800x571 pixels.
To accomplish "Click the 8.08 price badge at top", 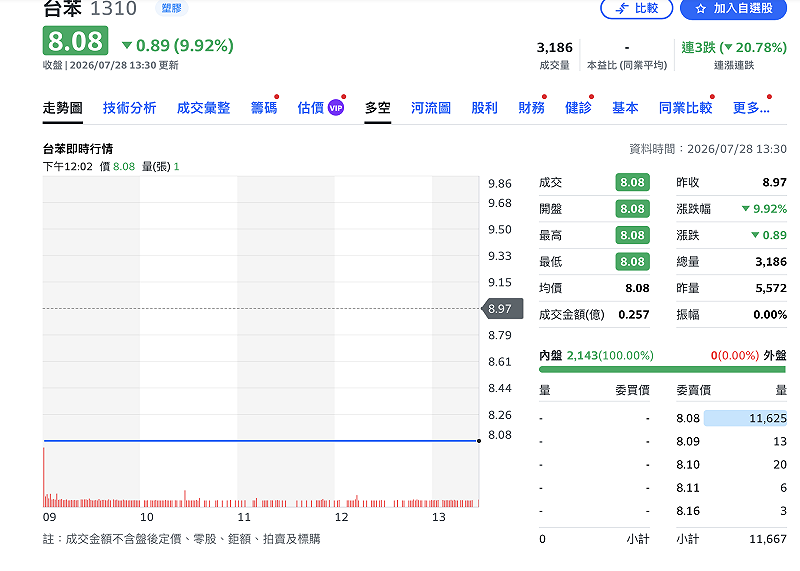I will [x=76, y=41].
